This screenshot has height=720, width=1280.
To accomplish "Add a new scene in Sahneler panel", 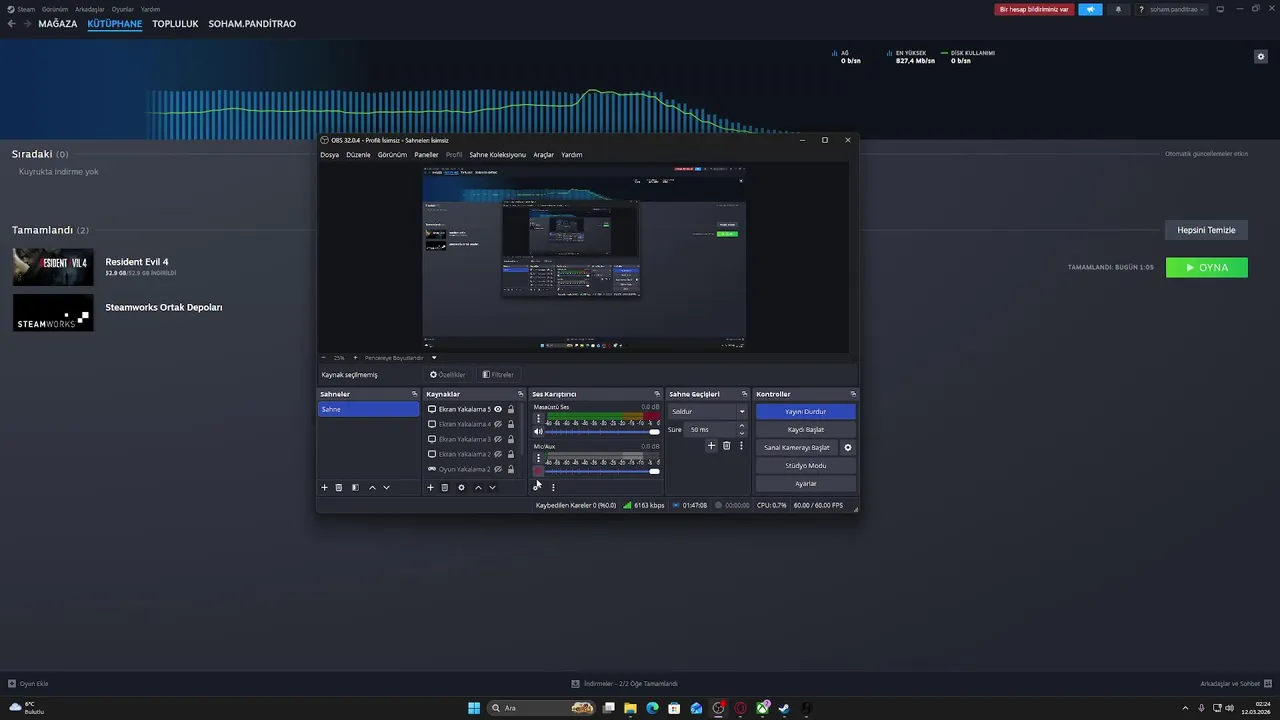I will click(x=324, y=487).
